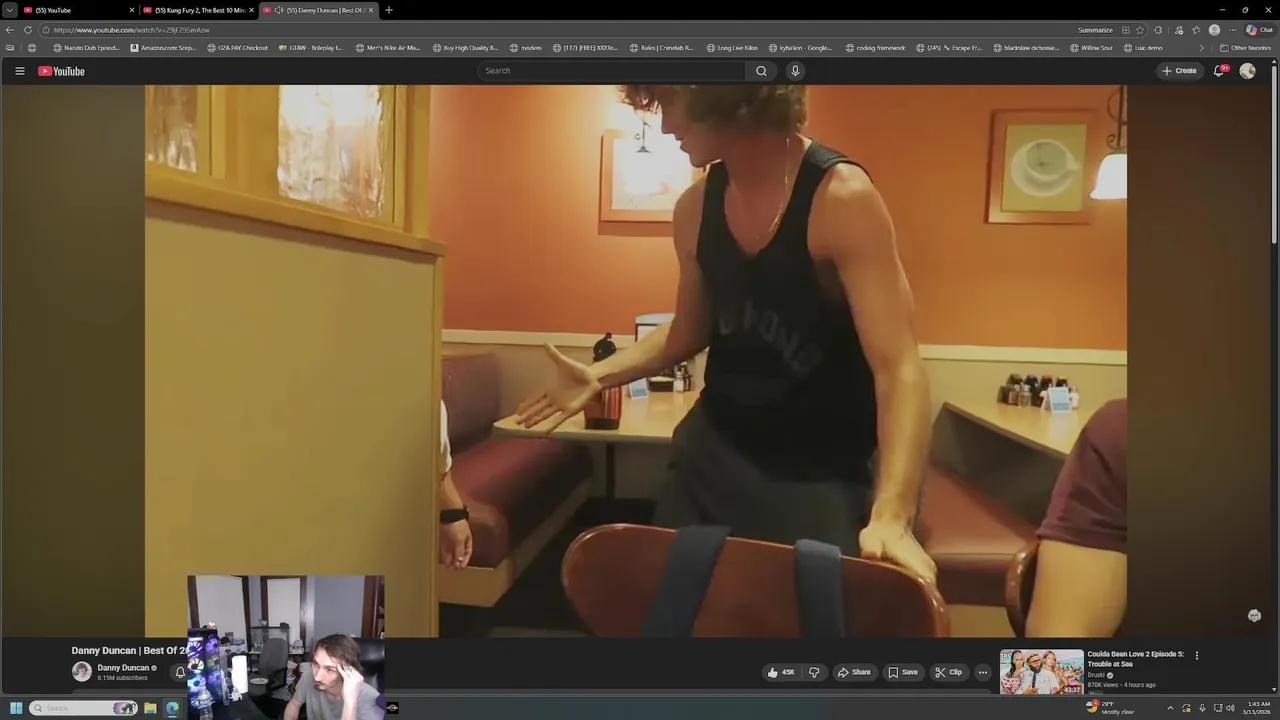Open Danny Duncan channel name link
This screenshot has width=1280, height=720.
(123, 667)
